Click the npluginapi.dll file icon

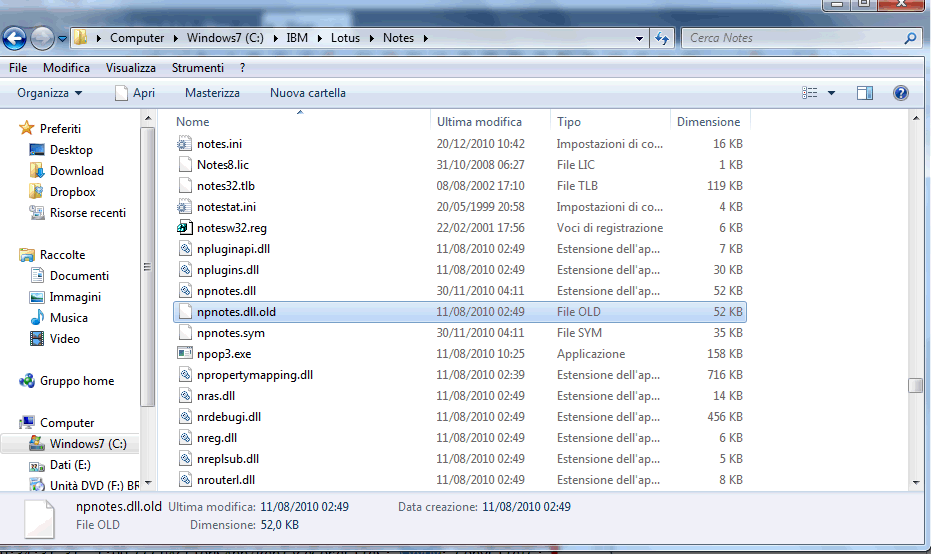(x=185, y=249)
